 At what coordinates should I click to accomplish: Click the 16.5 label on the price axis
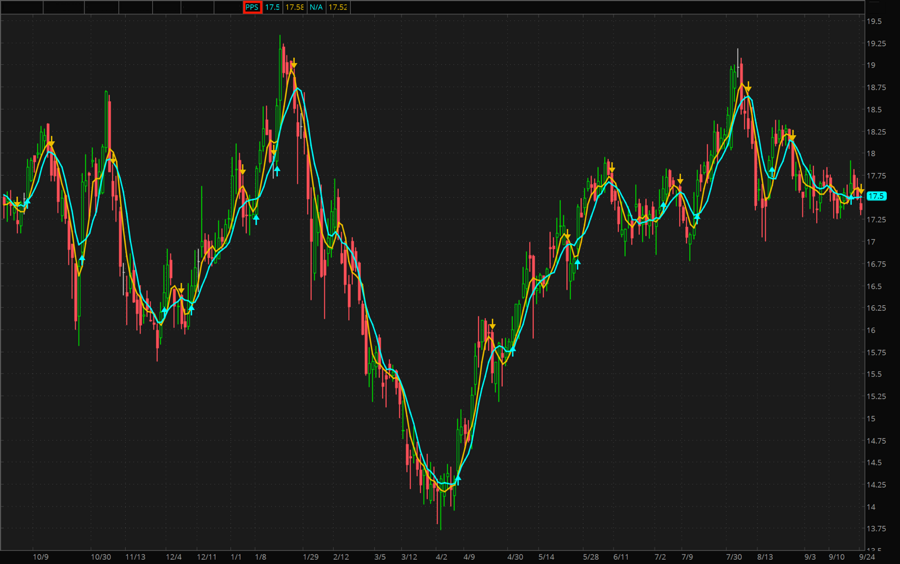(873, 286)
